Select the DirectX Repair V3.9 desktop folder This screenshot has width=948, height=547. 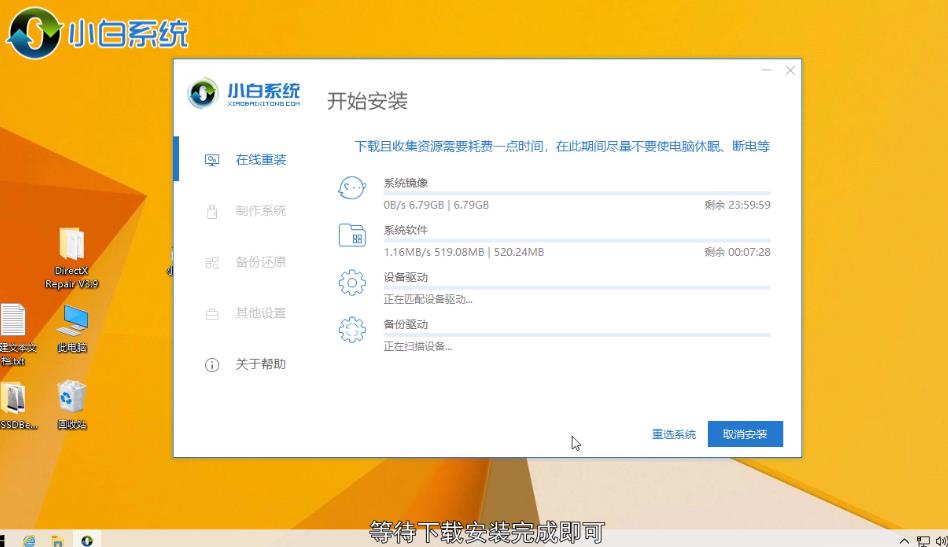tap(71, 258)
